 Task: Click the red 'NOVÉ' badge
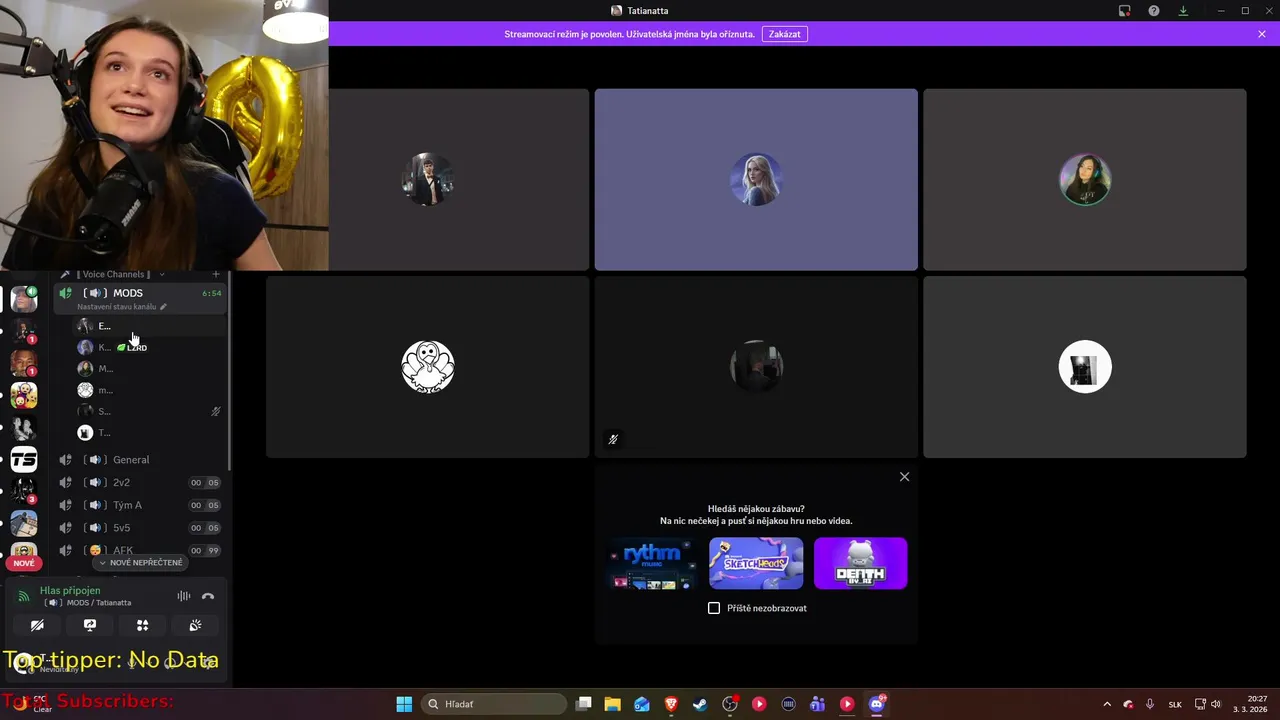24,563
